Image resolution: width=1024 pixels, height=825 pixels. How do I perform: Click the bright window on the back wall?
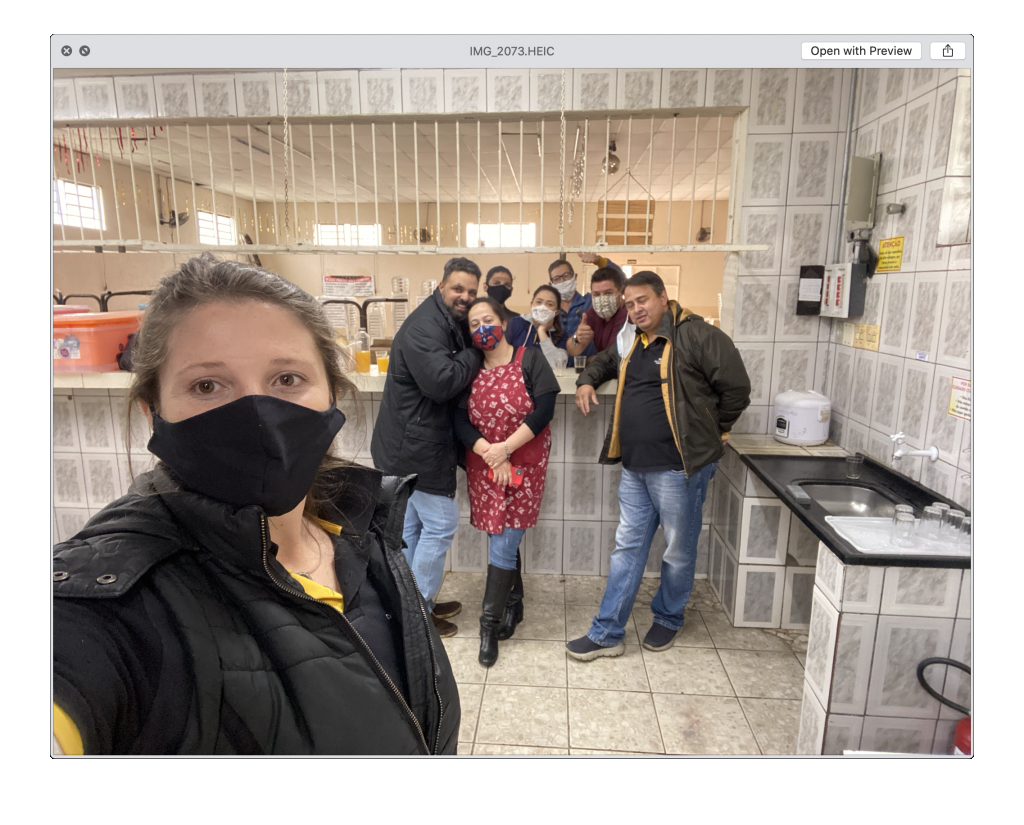click(x=78, y=205)
